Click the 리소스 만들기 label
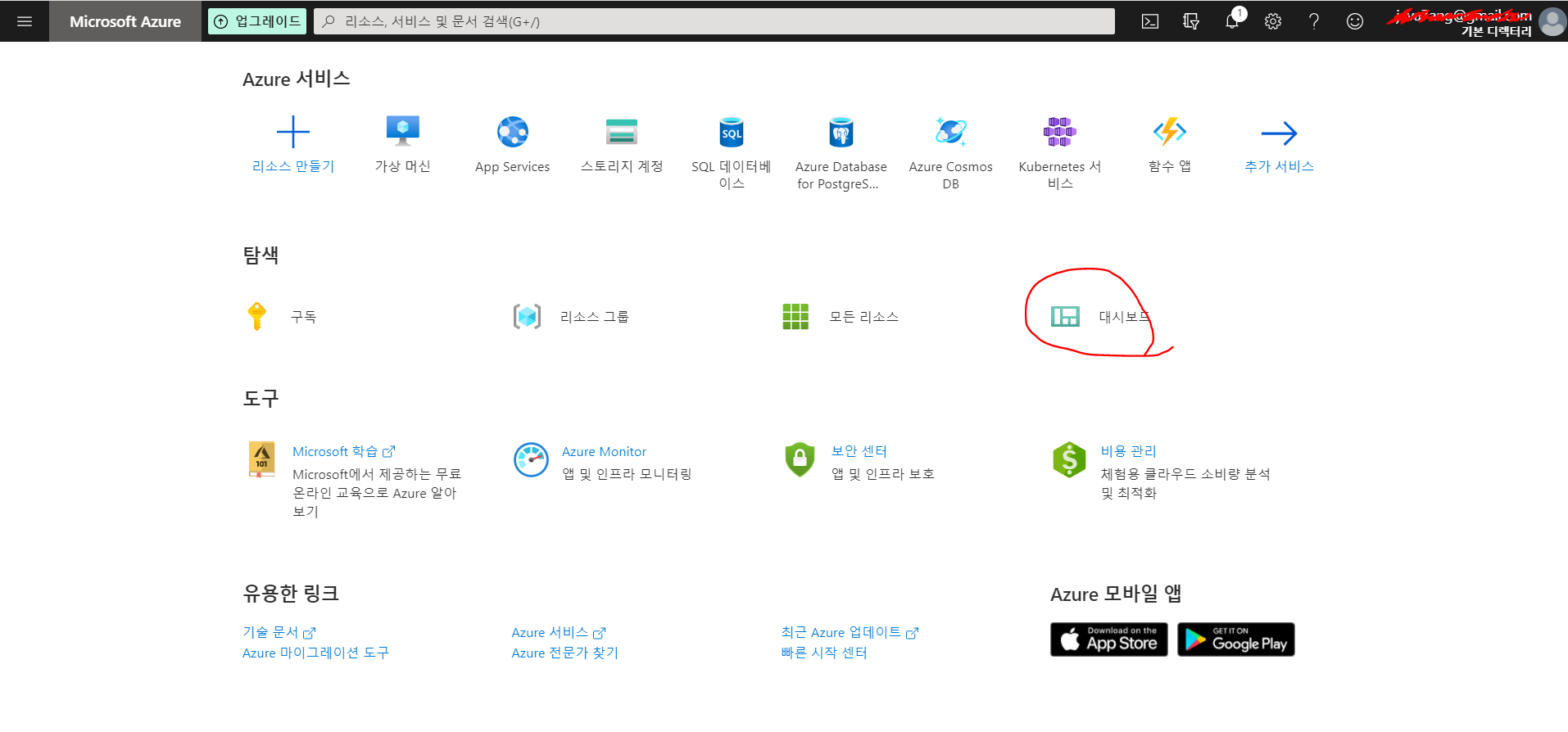Screen dimensions: 1568x732 293,166
